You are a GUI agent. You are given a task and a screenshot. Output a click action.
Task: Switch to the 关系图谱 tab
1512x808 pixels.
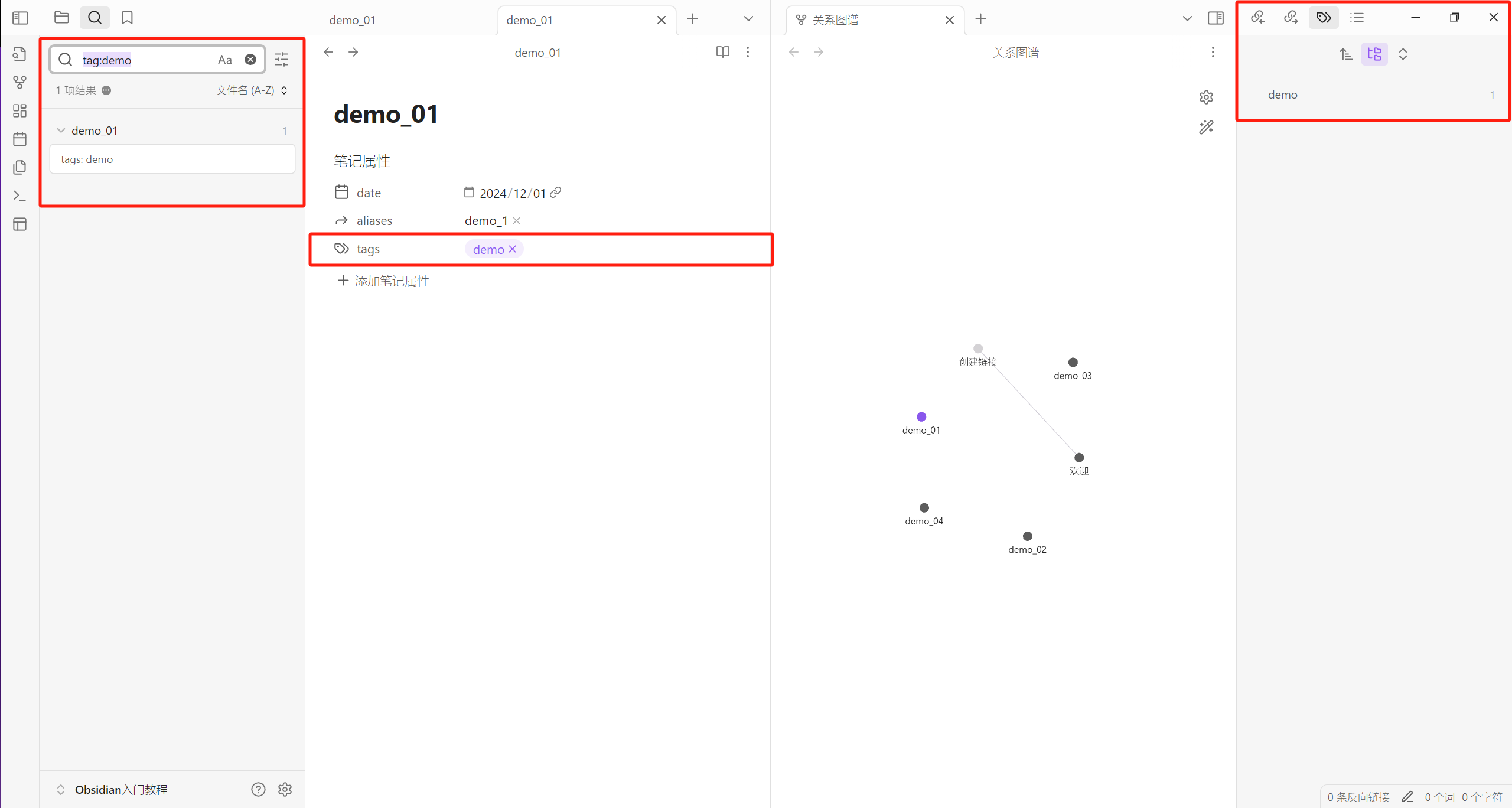click(835, 20)
